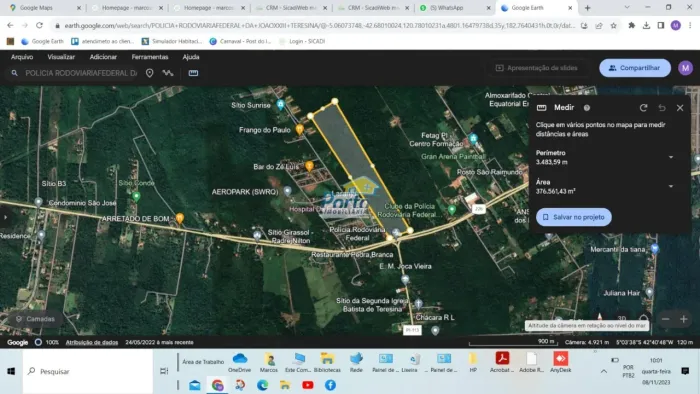Expand the Perímetro units dropdown

pyautogui.click(x=671, y=157)
